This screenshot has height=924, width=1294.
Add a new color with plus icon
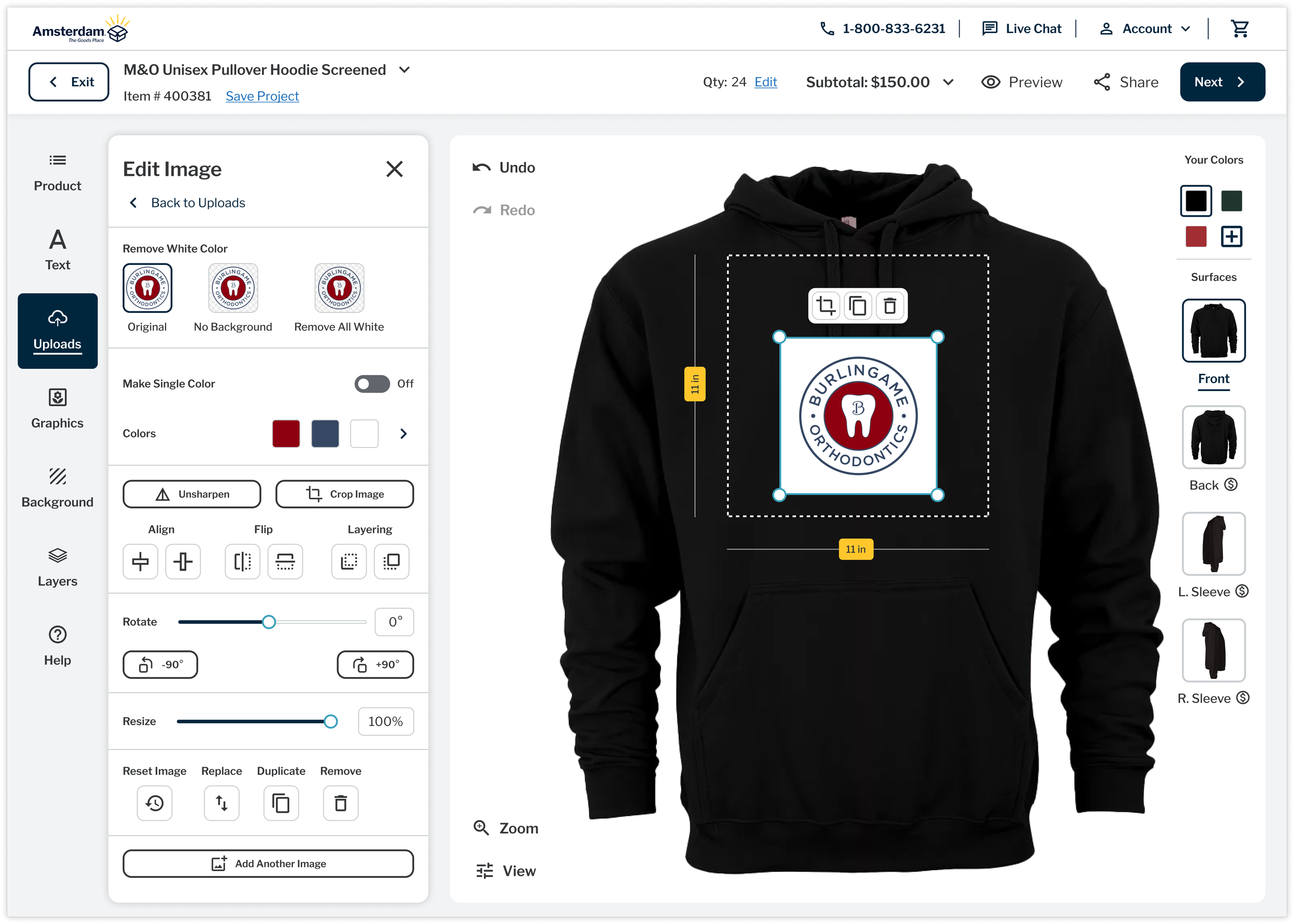[x=1231, y=236]
